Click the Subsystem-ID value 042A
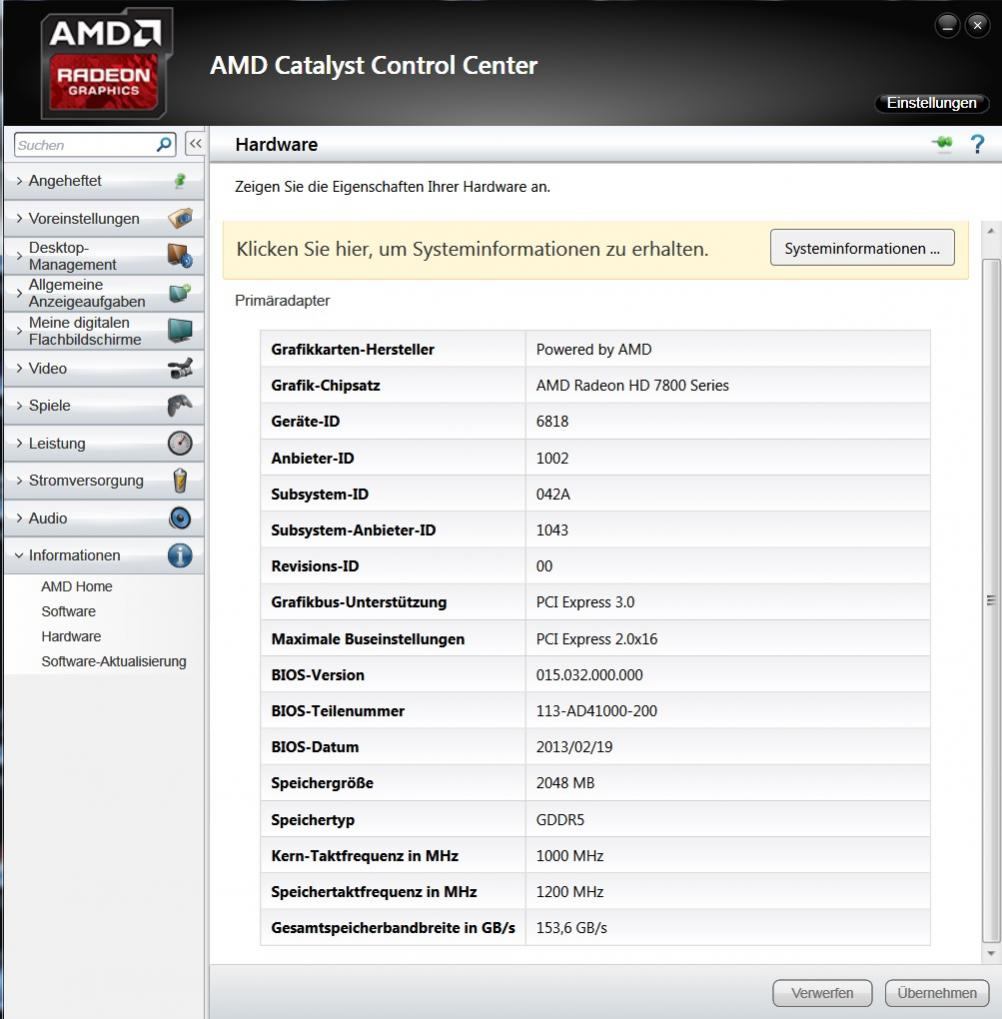This screenshot has height=1019, width=1002. click(552, 494)
